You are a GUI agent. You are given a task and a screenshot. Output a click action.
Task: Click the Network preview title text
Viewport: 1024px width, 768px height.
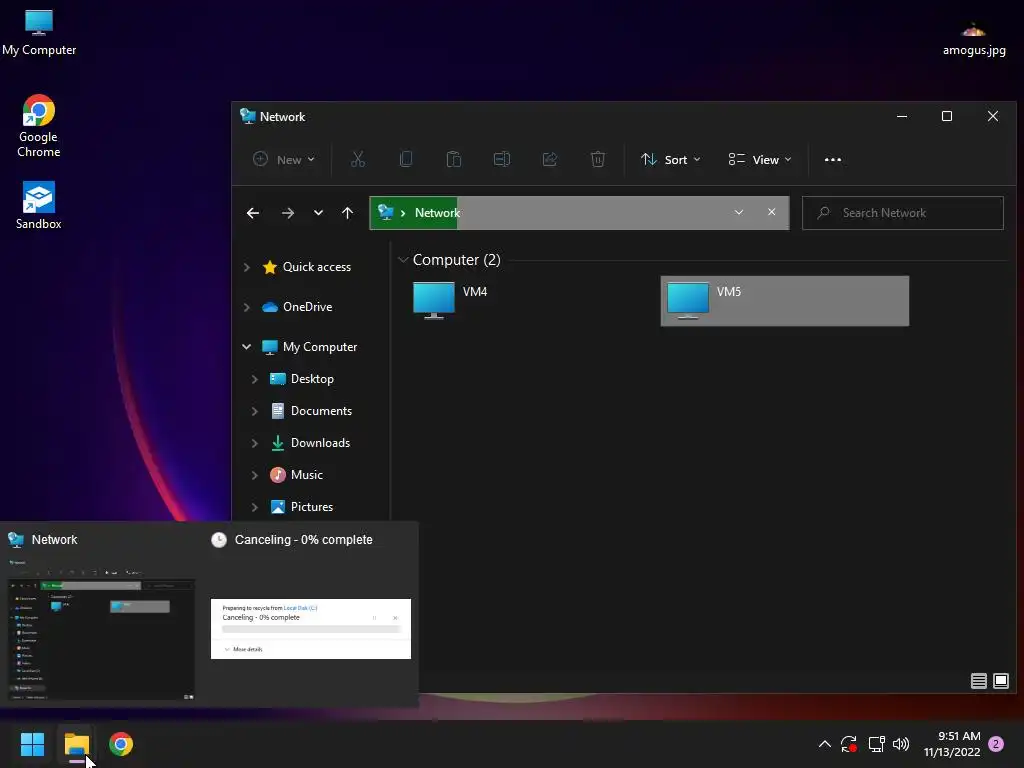point(54,540)
